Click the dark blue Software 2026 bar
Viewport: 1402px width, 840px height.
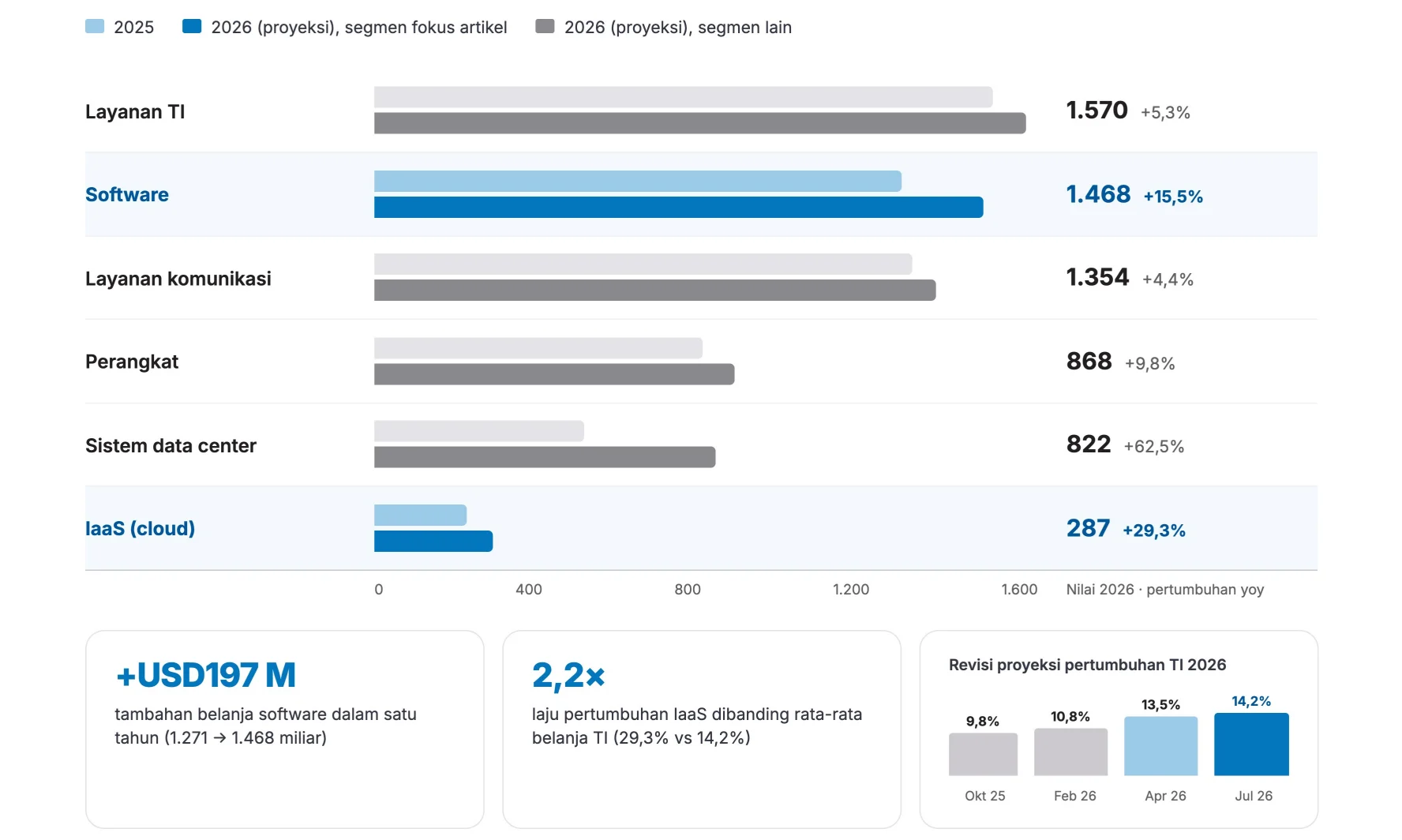pos(679,208)
